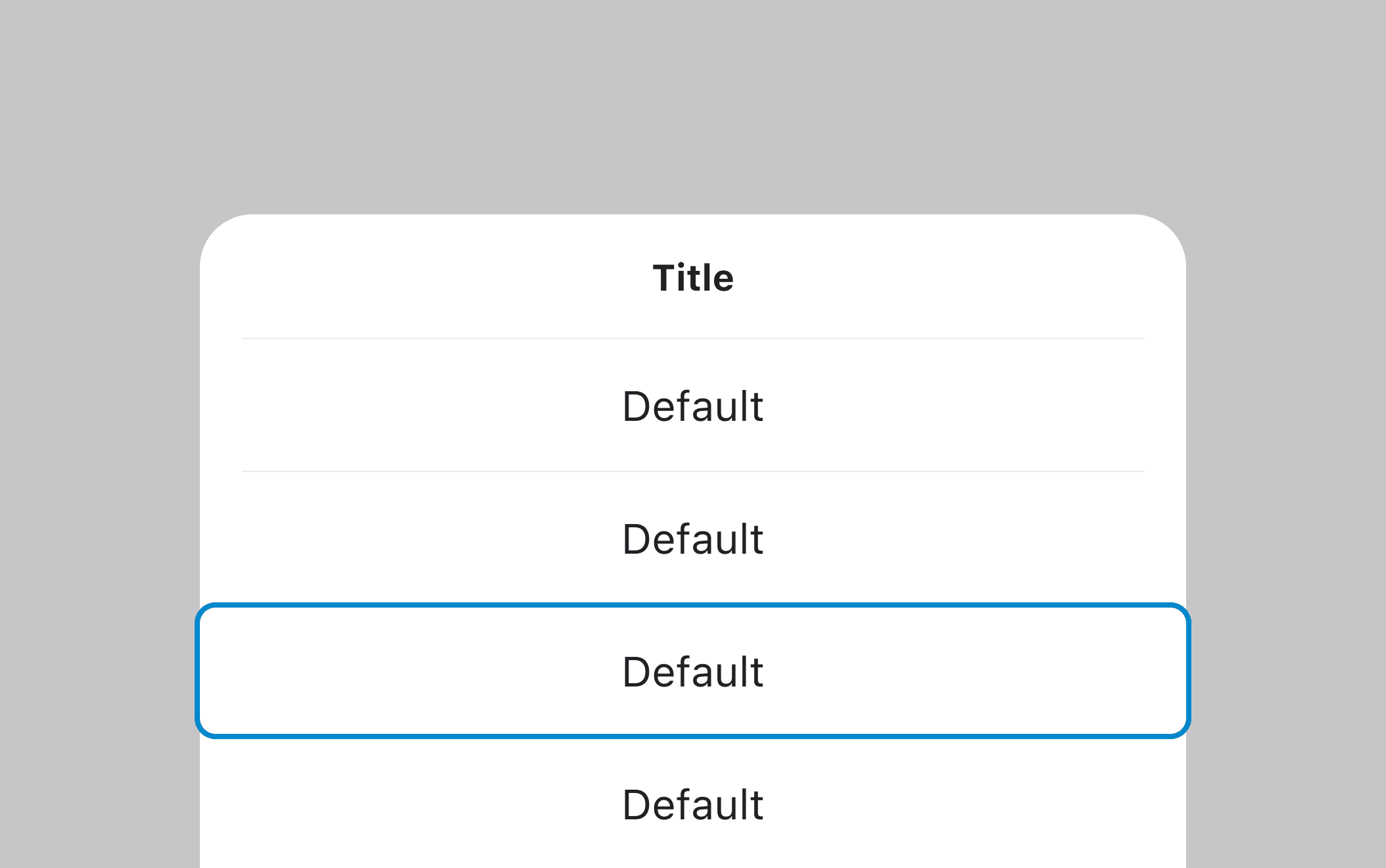Click blank area left of Title text
The image size is (1386, 868).
coord(427,277)
